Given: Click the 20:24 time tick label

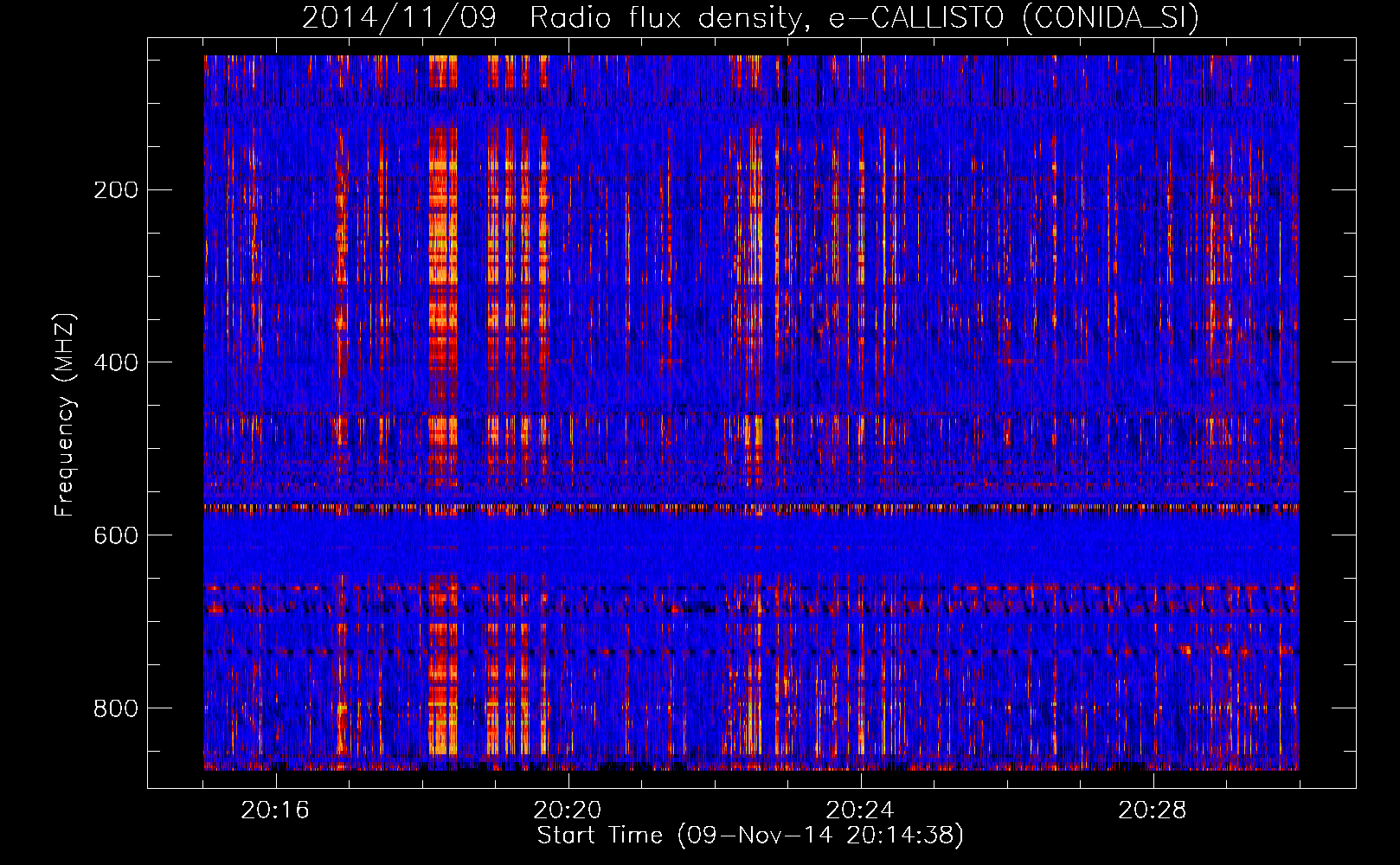Looking at the screenshot, I should pyautogui.click(x=860, y=811).
